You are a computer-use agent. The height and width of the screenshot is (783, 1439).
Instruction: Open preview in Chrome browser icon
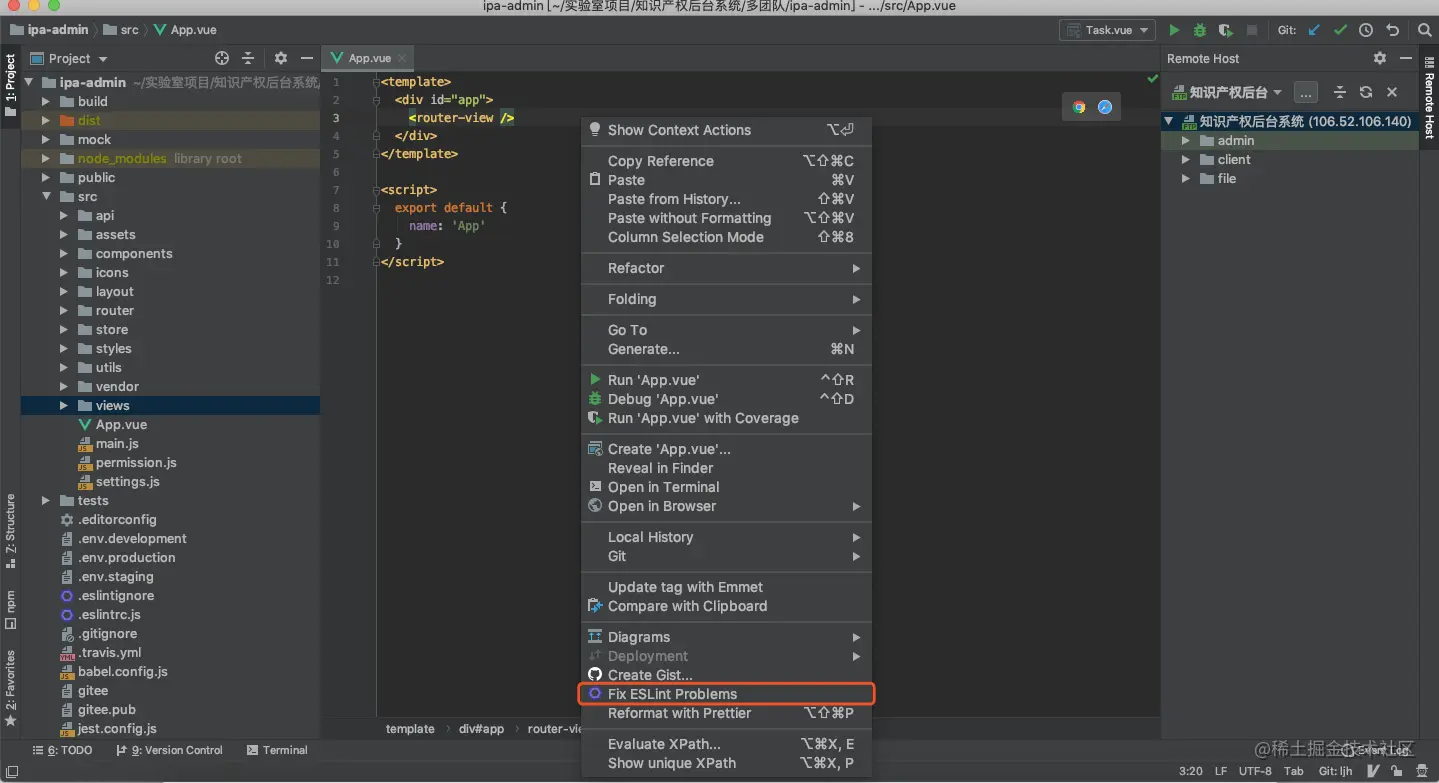[x=1079, y=107]
